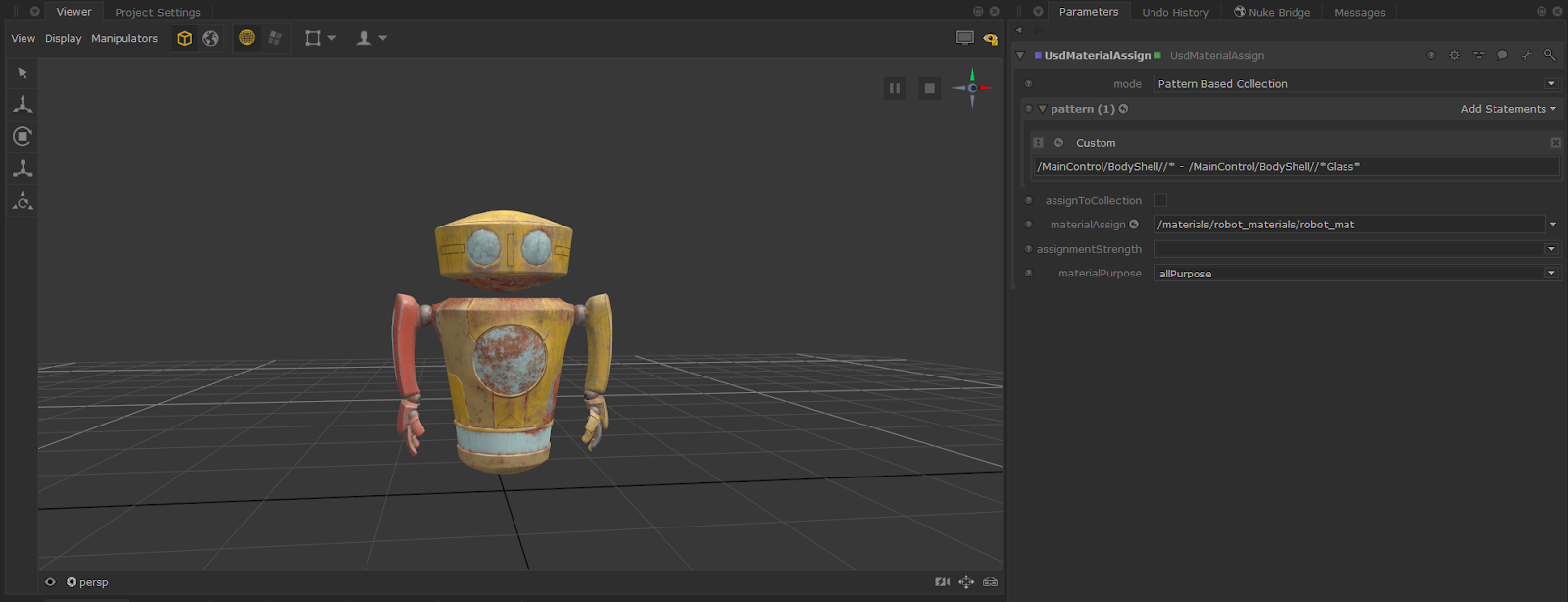Screen dimensions: 1568x602
Task: Open the mode dropdown
Action: [1356, 84]
